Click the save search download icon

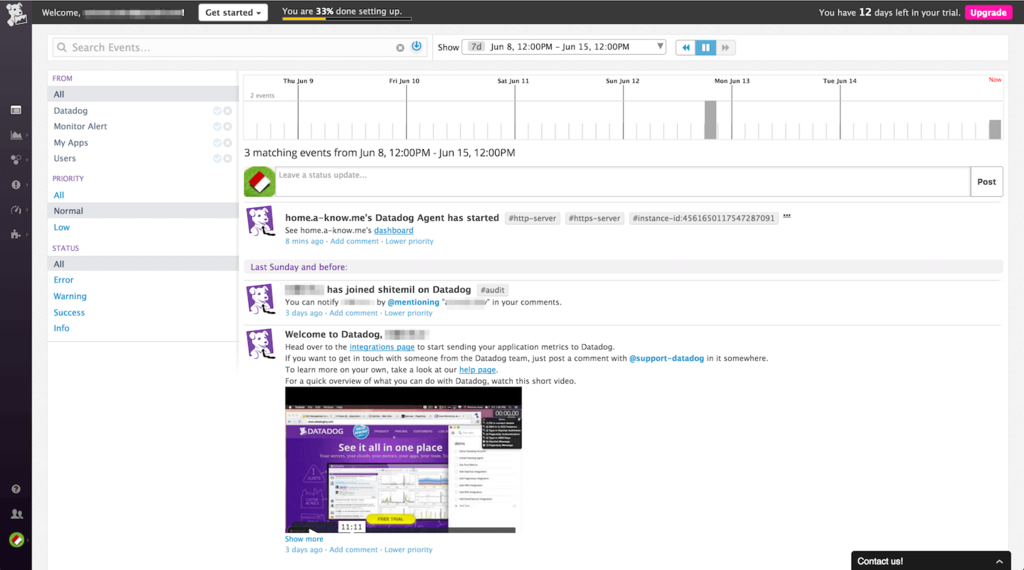coord(417,46)
